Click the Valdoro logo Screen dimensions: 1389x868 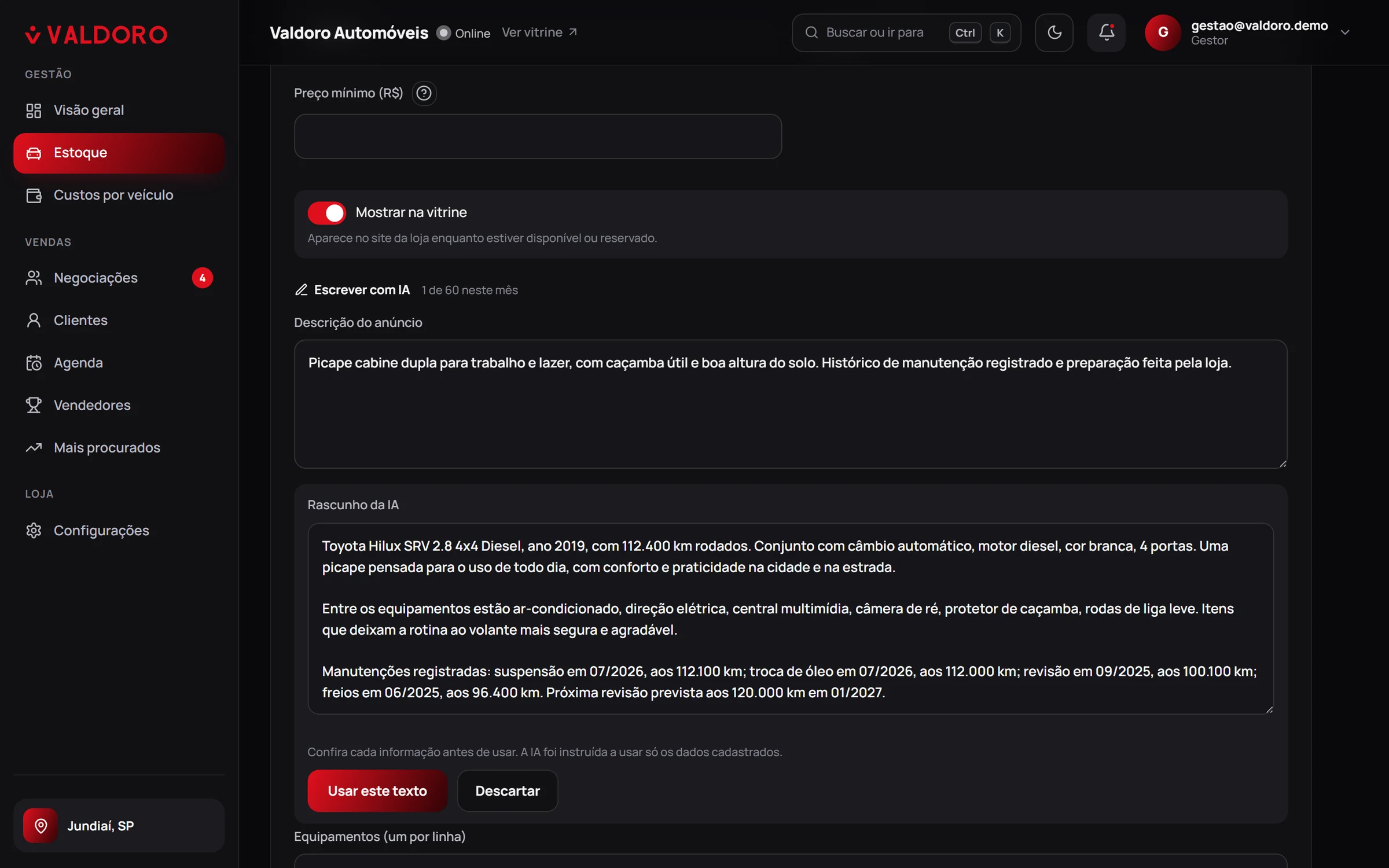[x=96, y=35]
